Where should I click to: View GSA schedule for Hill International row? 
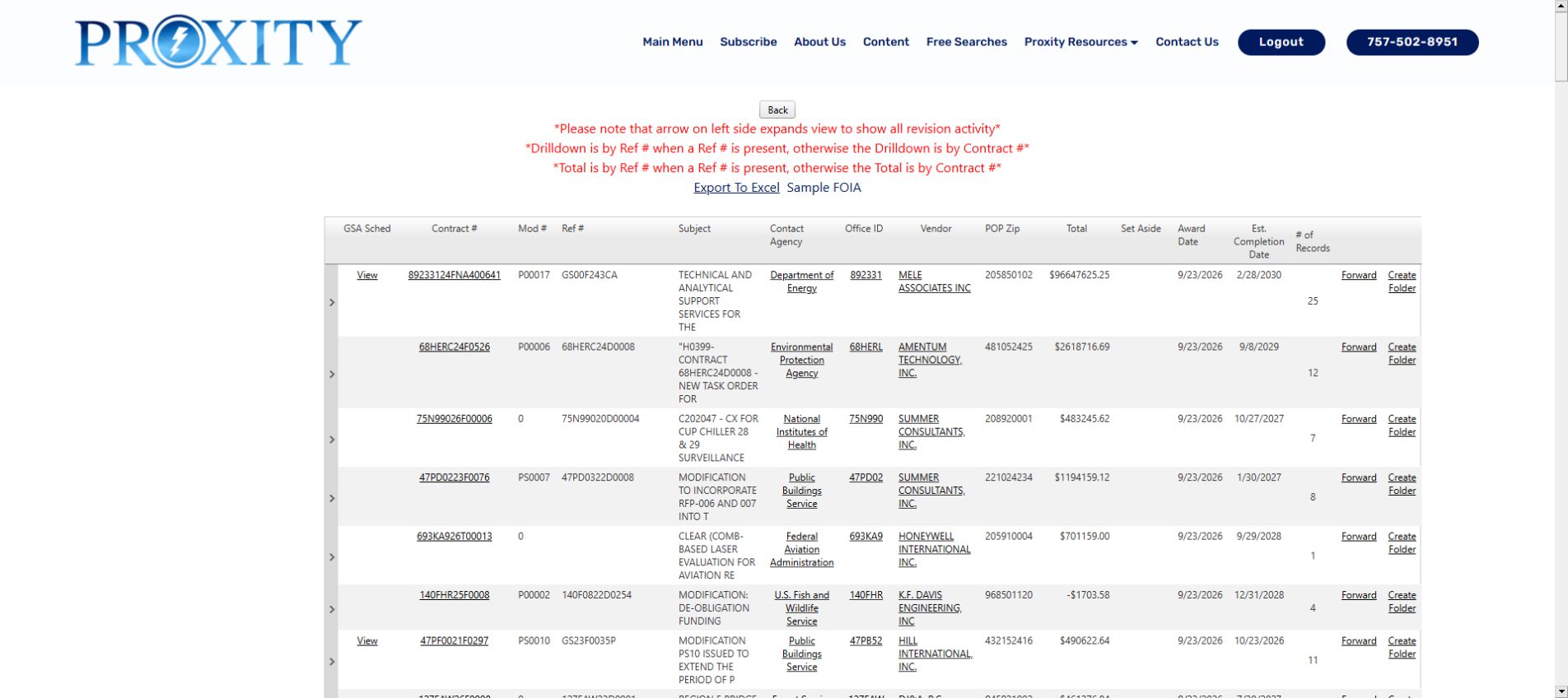(367, 640)
